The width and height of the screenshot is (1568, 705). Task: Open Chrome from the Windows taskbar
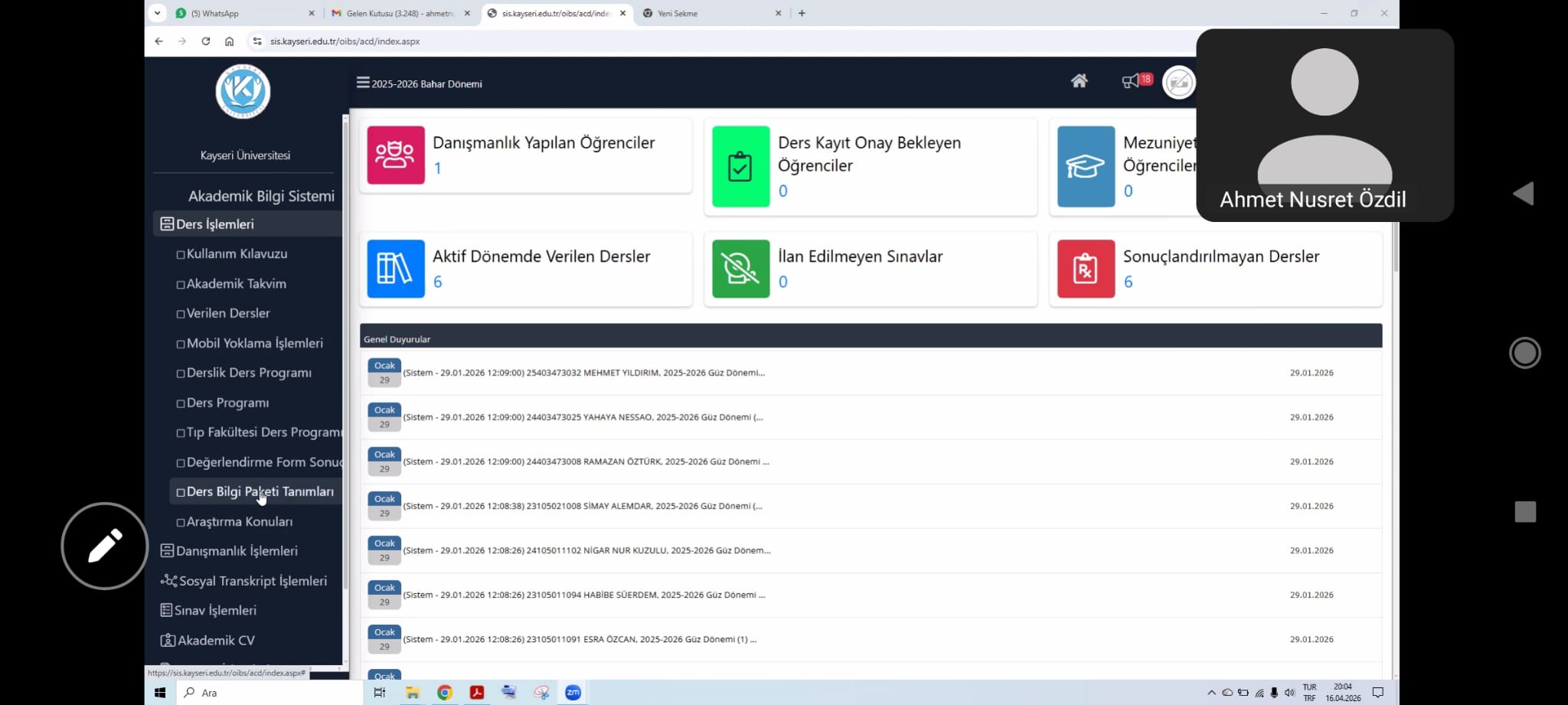click(444, 693)
